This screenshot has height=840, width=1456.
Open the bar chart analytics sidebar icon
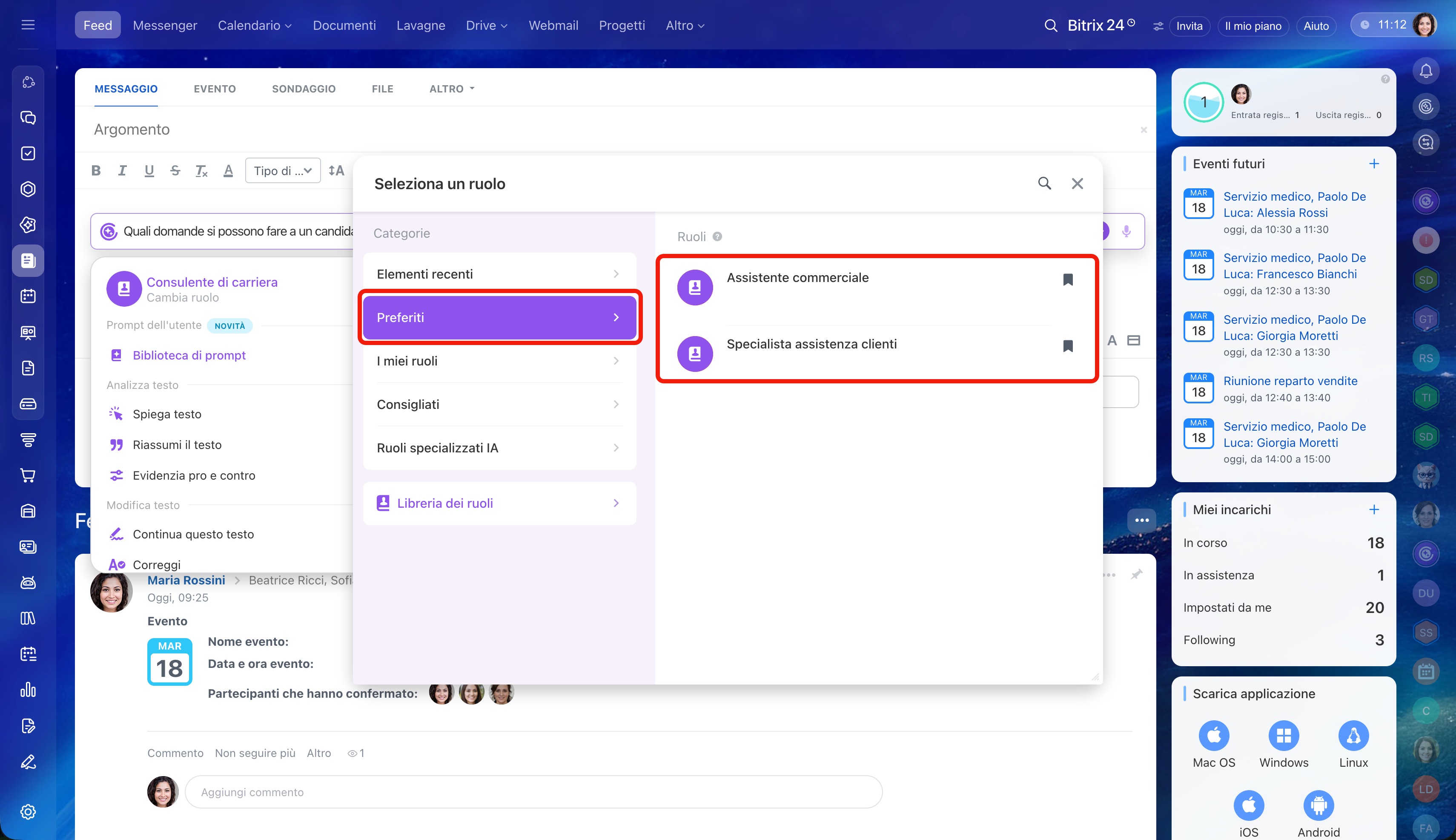(28, 690)
